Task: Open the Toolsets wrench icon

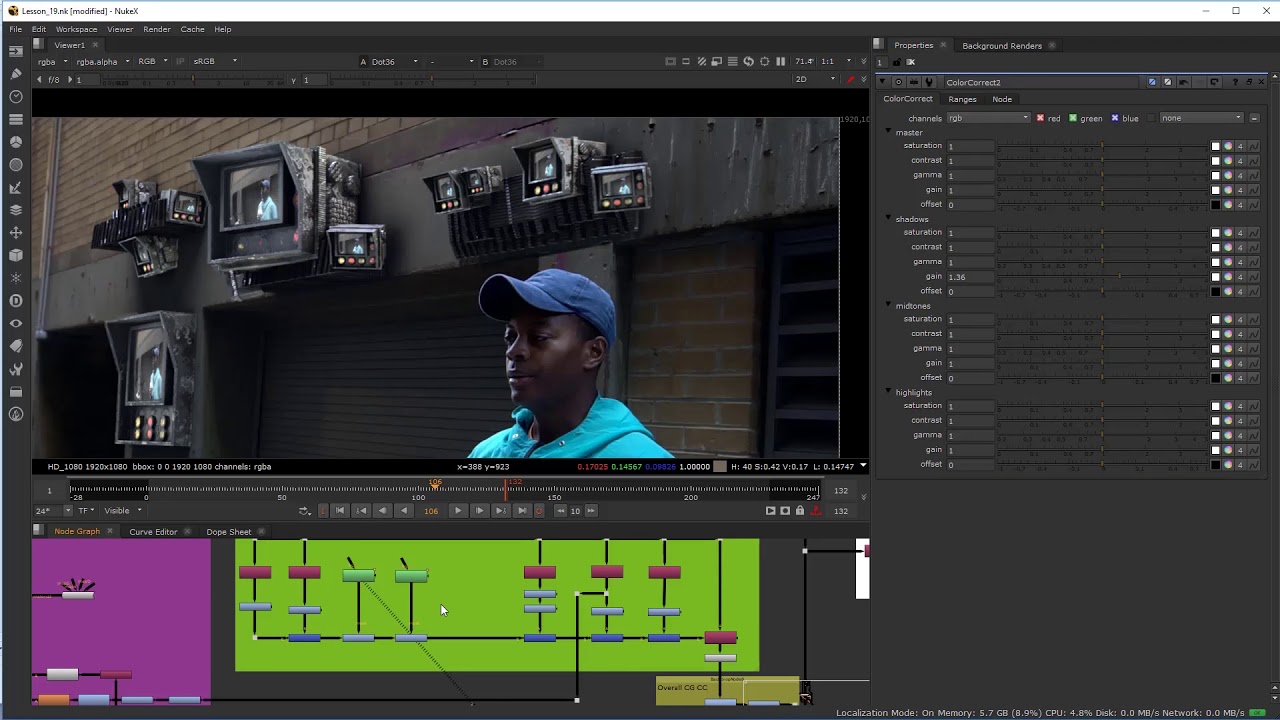Action: (15, 369)
